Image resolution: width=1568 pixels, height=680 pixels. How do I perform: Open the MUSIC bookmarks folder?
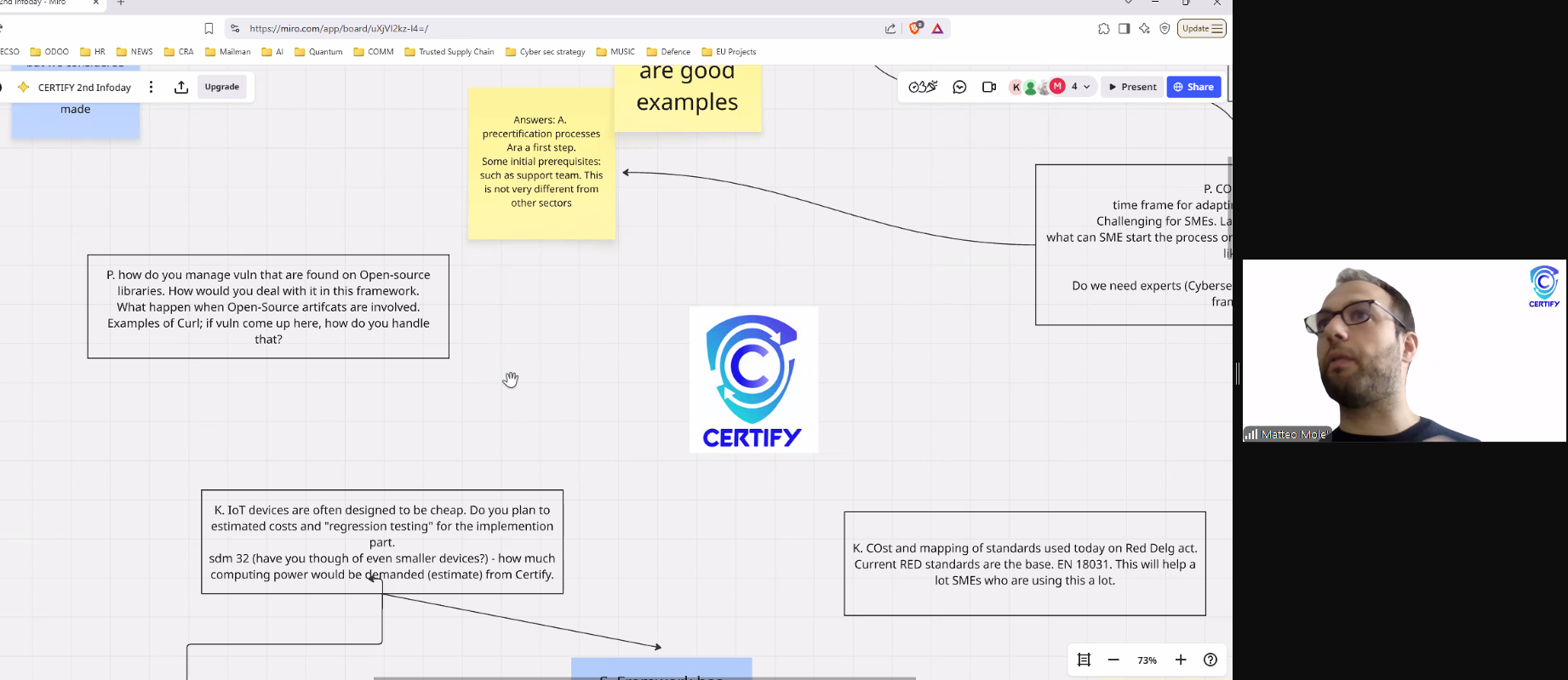(x=616, y=52)
